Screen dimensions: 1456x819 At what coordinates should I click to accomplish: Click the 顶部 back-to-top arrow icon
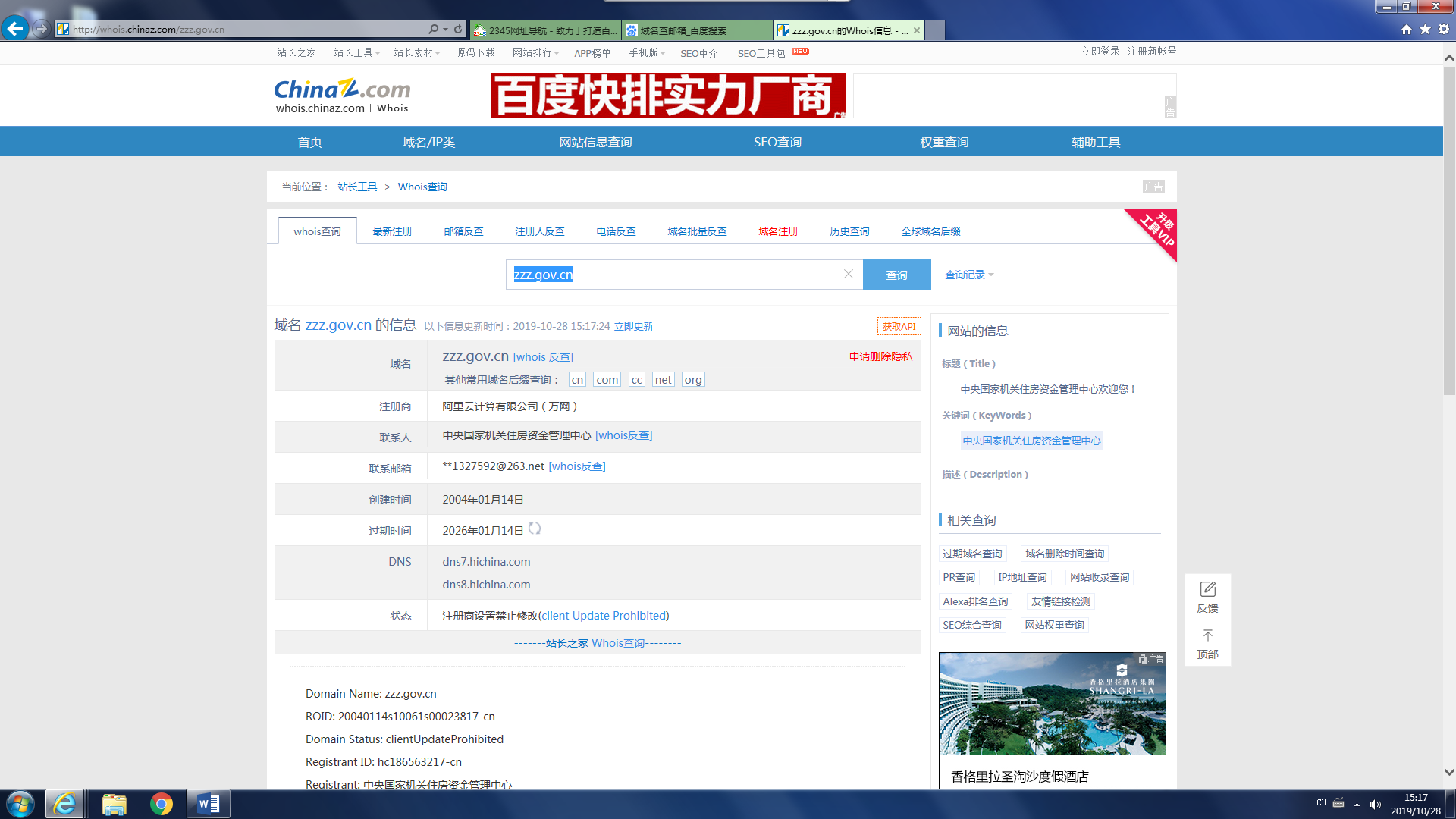(1207, 635)
